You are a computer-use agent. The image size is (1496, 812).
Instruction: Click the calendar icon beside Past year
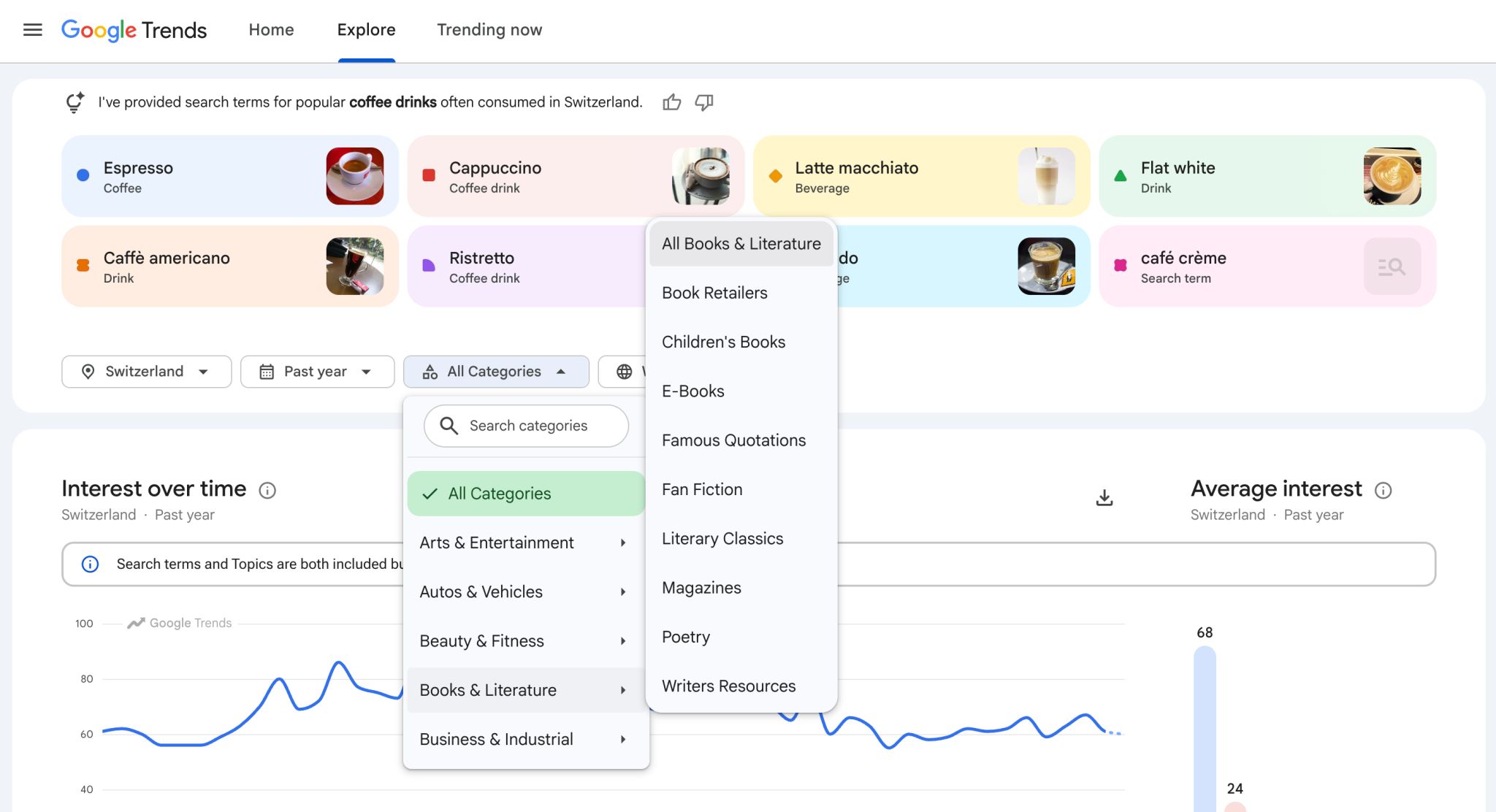[x=267, y=372]
